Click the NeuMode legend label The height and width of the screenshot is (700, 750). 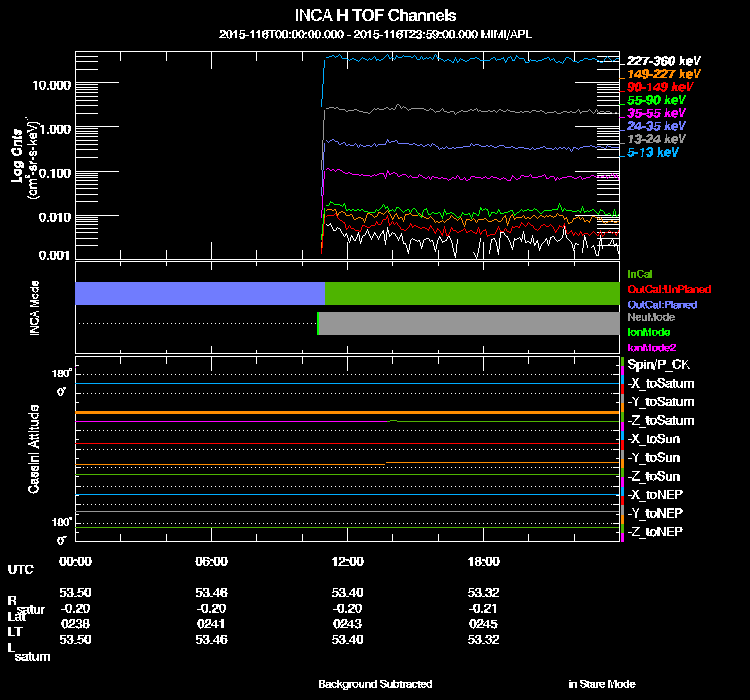[x=651, y=317]
